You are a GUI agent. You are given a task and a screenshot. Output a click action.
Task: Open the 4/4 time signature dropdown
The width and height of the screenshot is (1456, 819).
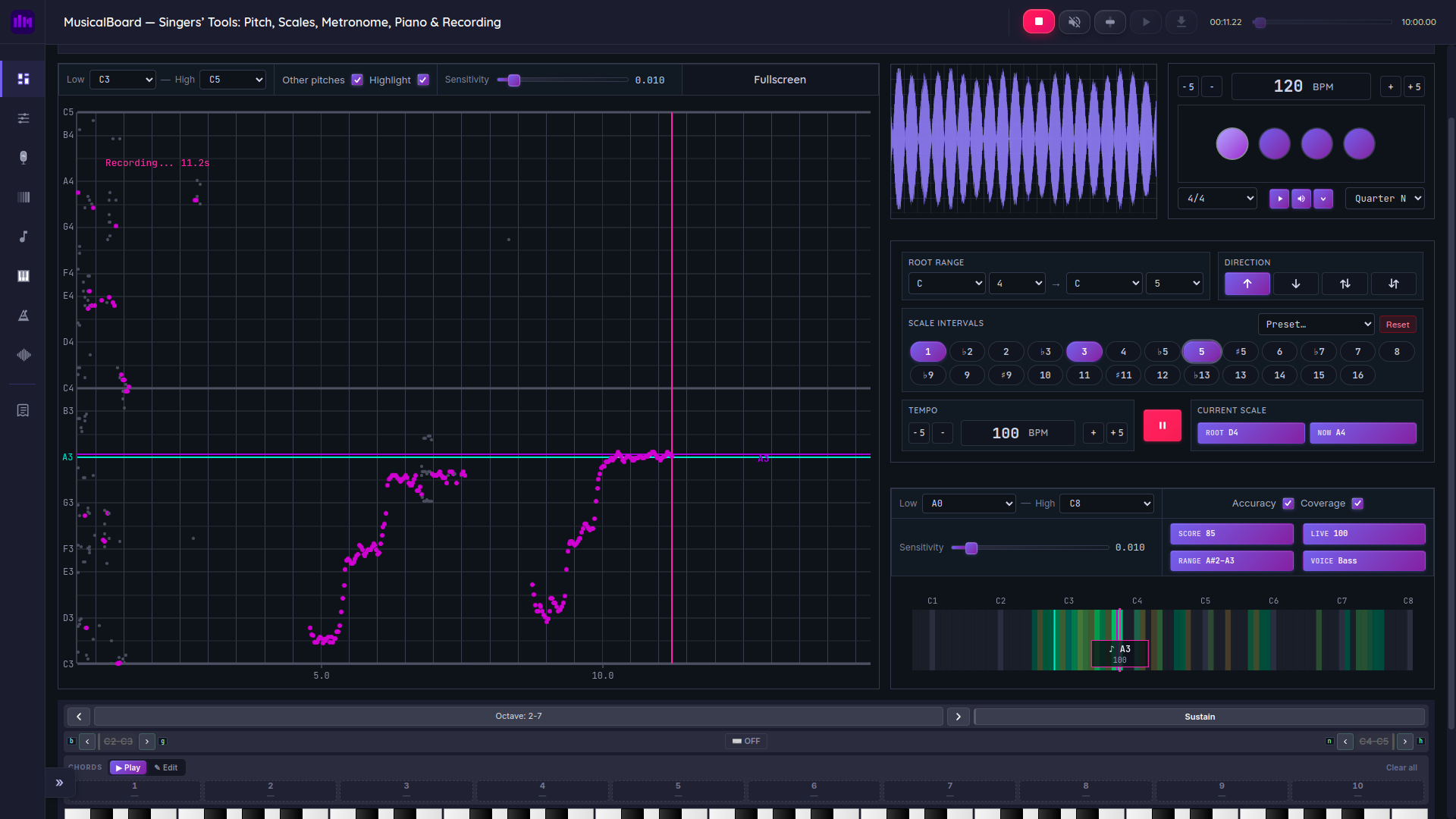coord(1217,199)
